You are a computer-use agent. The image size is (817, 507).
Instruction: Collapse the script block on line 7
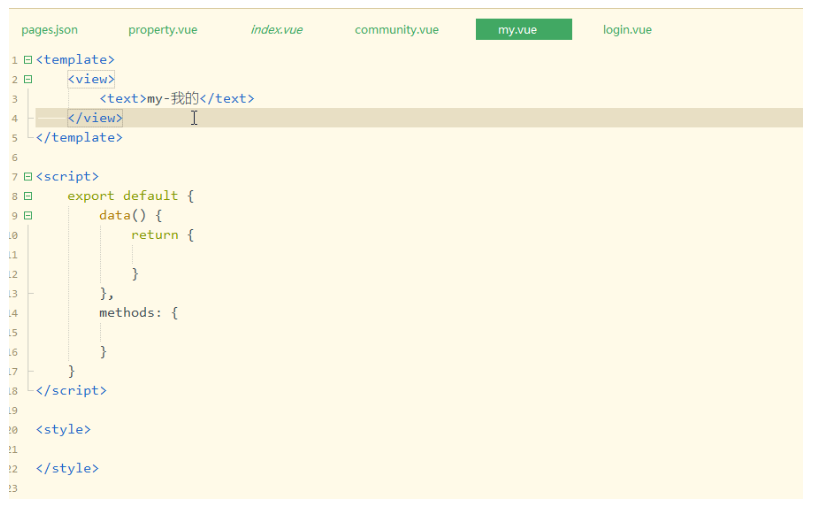(28, 177)
